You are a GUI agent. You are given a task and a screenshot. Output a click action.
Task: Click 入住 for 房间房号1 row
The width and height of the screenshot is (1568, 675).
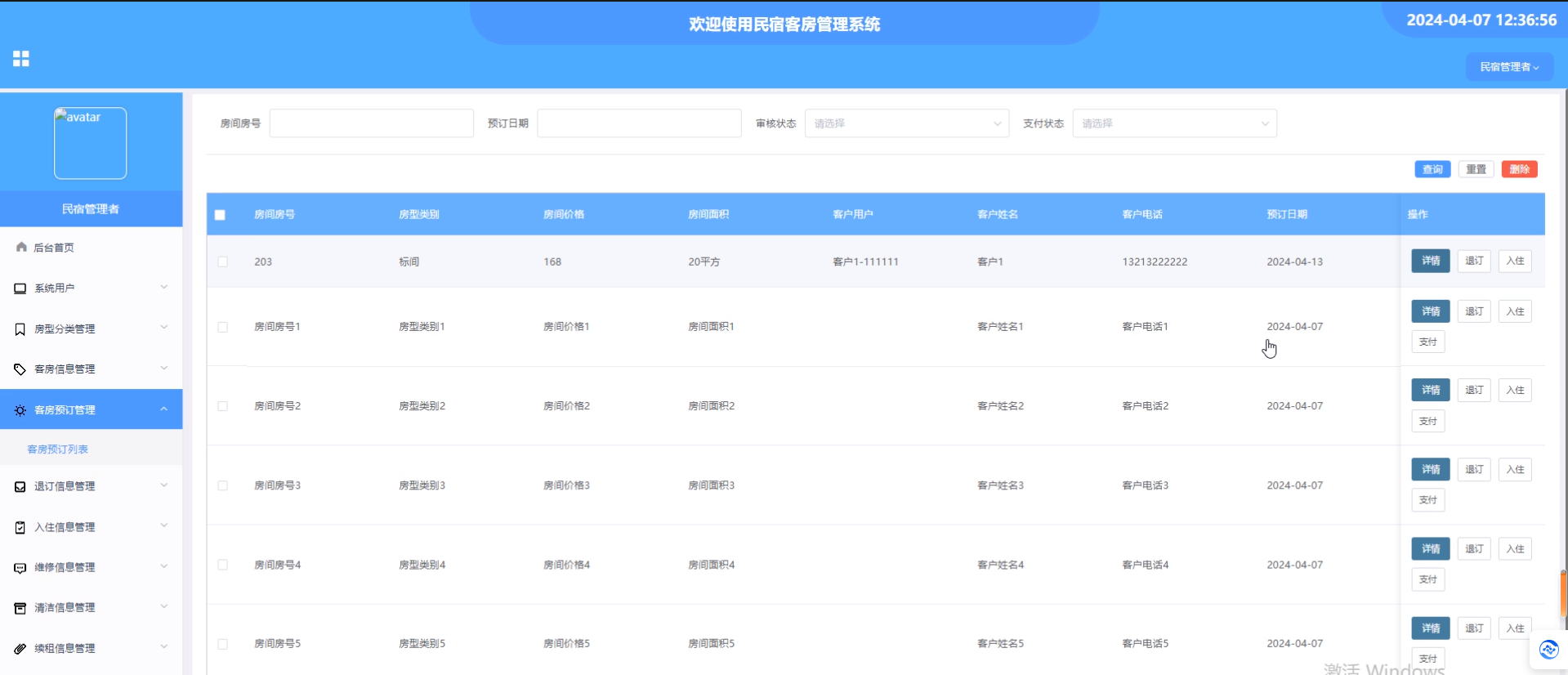tap(1515, 311)
